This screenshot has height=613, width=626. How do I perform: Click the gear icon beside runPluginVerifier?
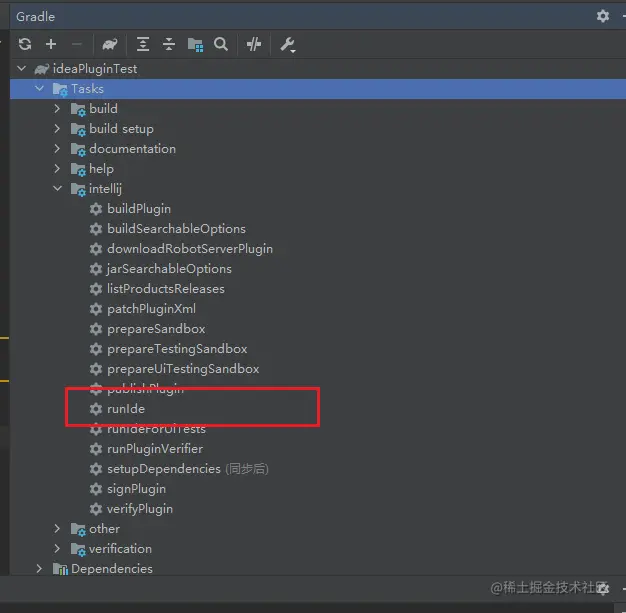coord(96,449)
